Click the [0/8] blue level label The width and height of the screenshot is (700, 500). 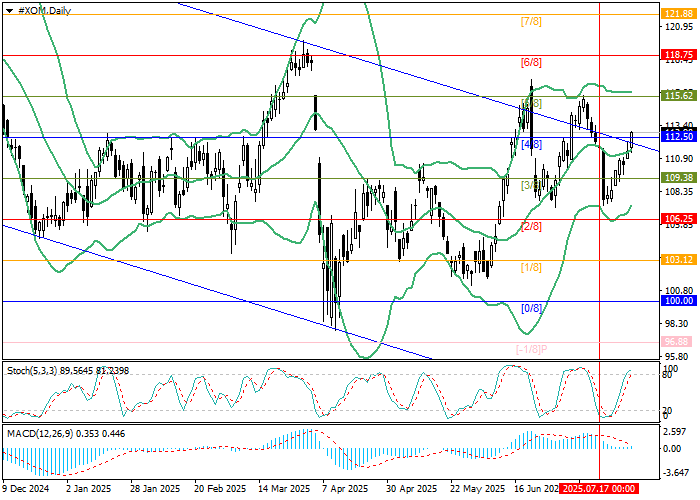point(532,308)
